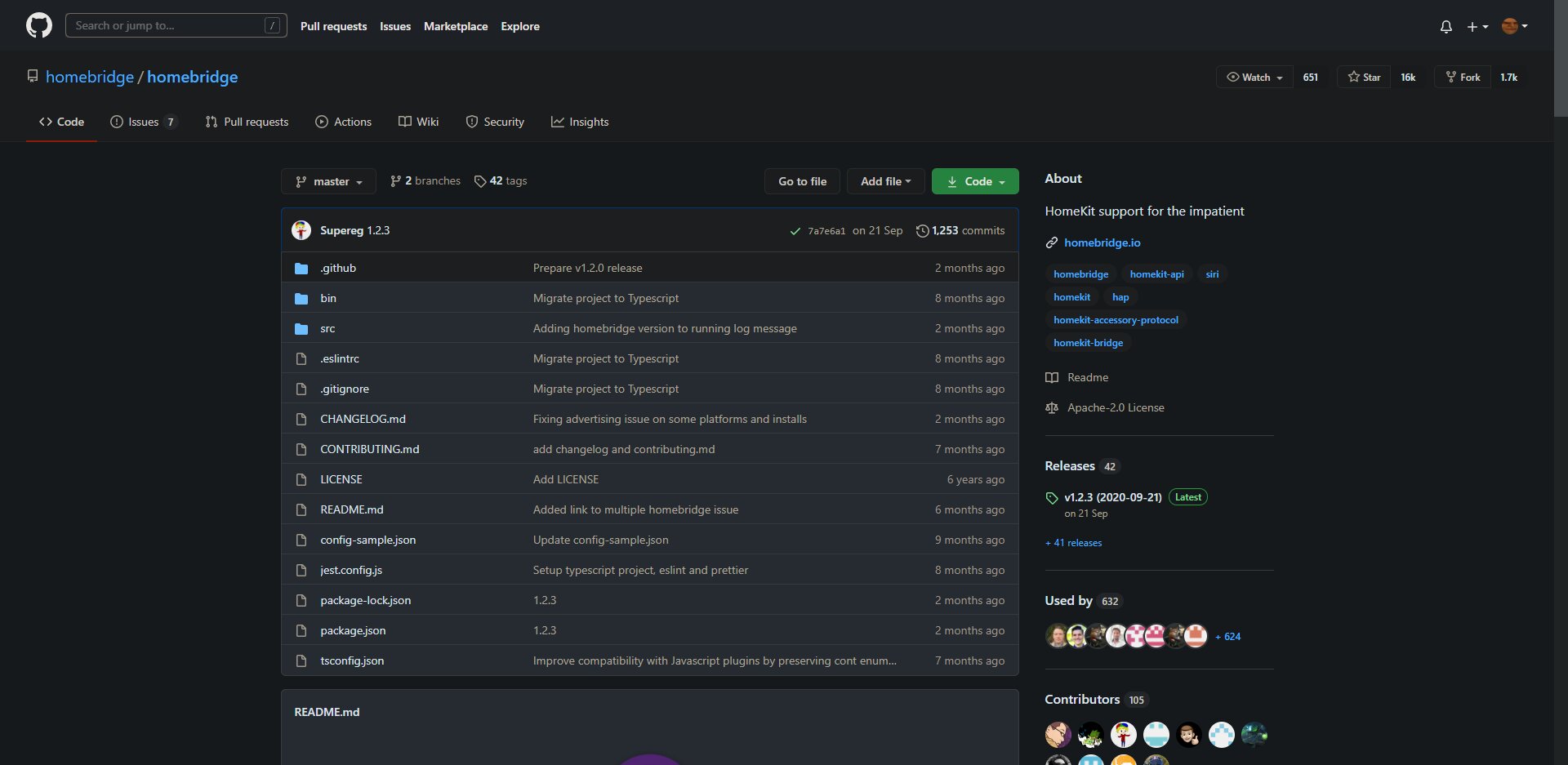Open the .eslintrc file
This screenshot has width=1568, height=765.
point(340,358)
